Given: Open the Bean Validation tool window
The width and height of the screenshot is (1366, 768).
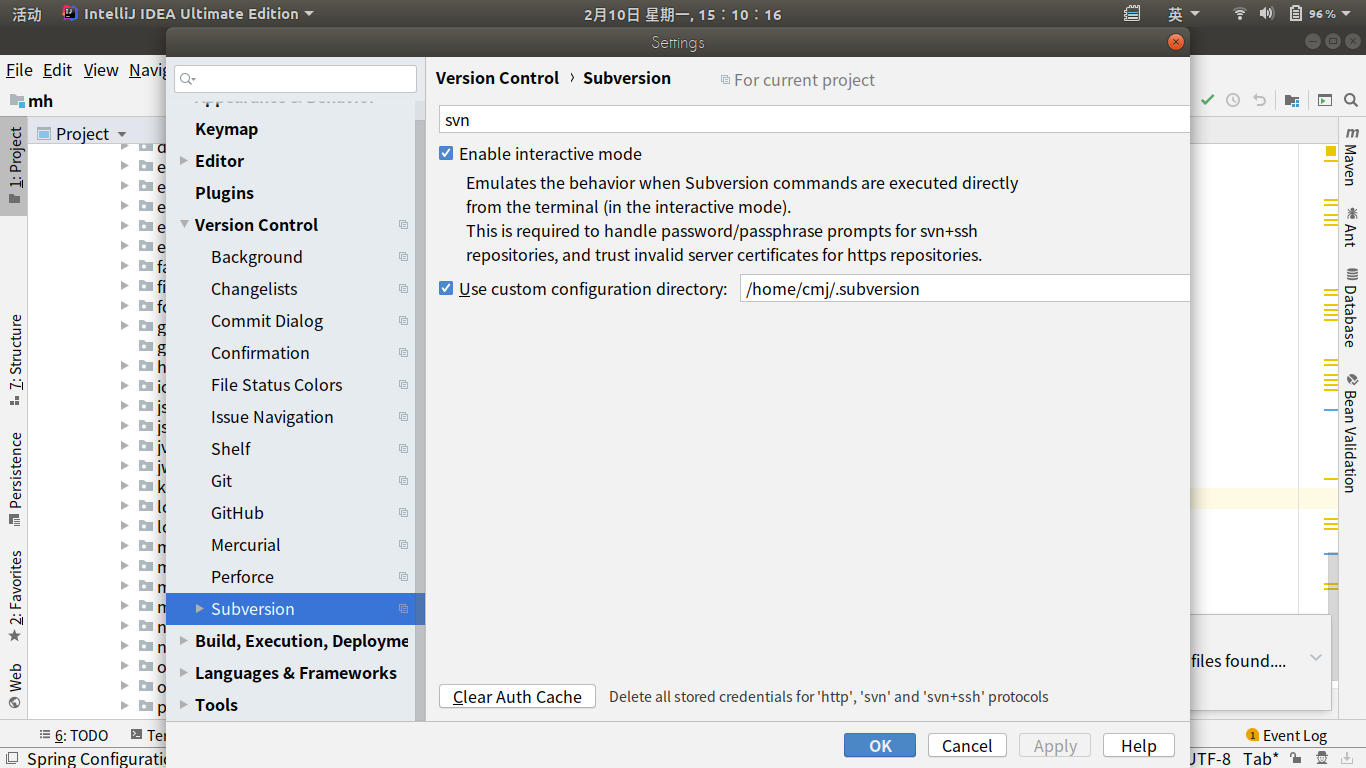Looking at the screenshot, I should (1352, 433).
